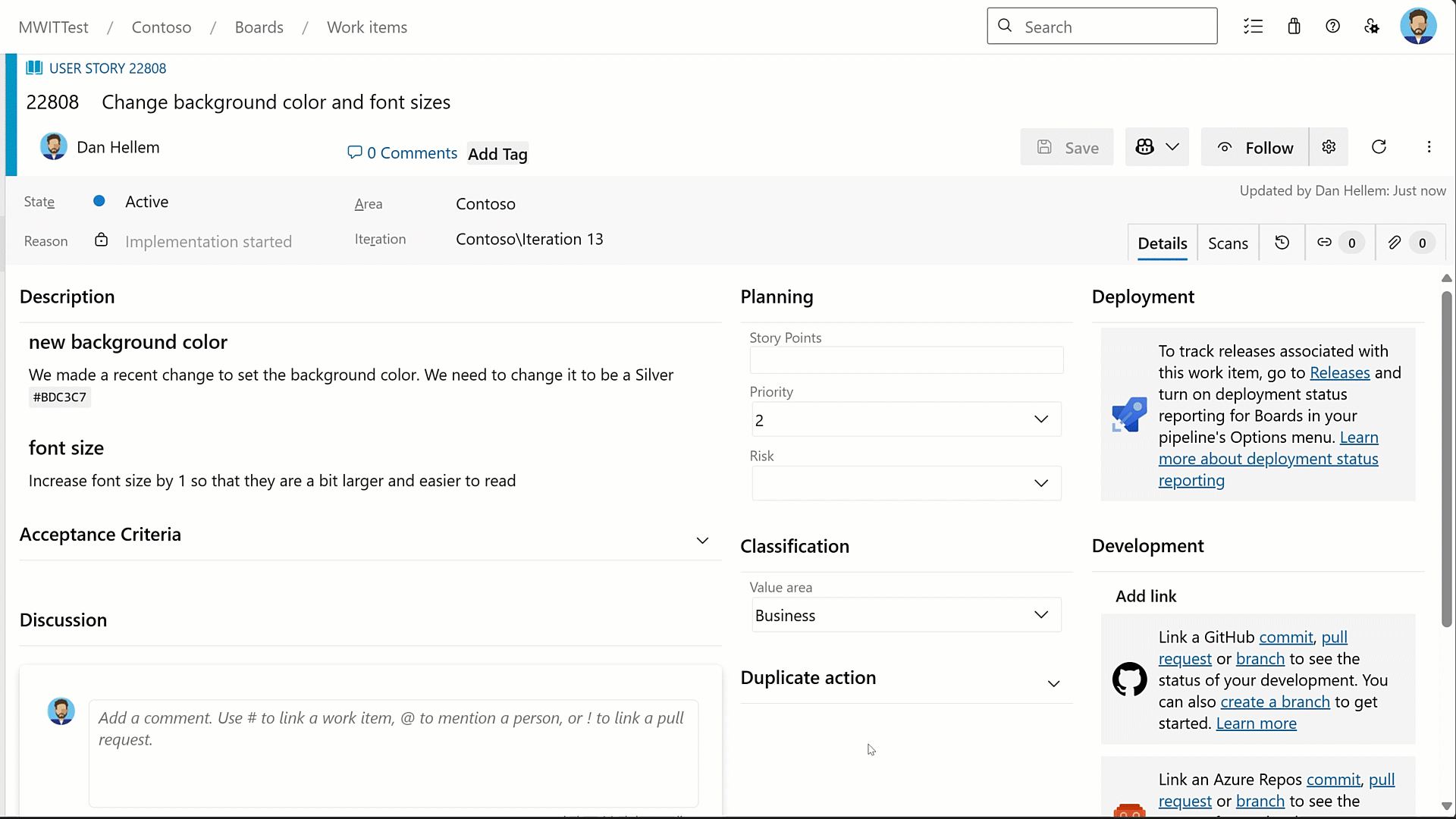The image size is (1456, 819).
Task: Open the Risk dropdown
Action: 906,483
